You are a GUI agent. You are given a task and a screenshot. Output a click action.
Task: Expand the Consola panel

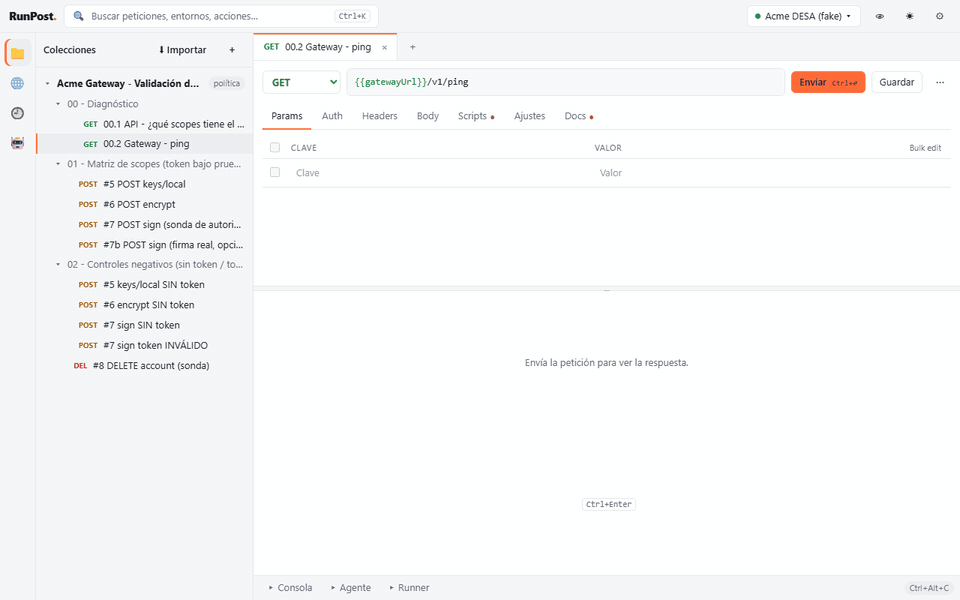coord(290,588)
